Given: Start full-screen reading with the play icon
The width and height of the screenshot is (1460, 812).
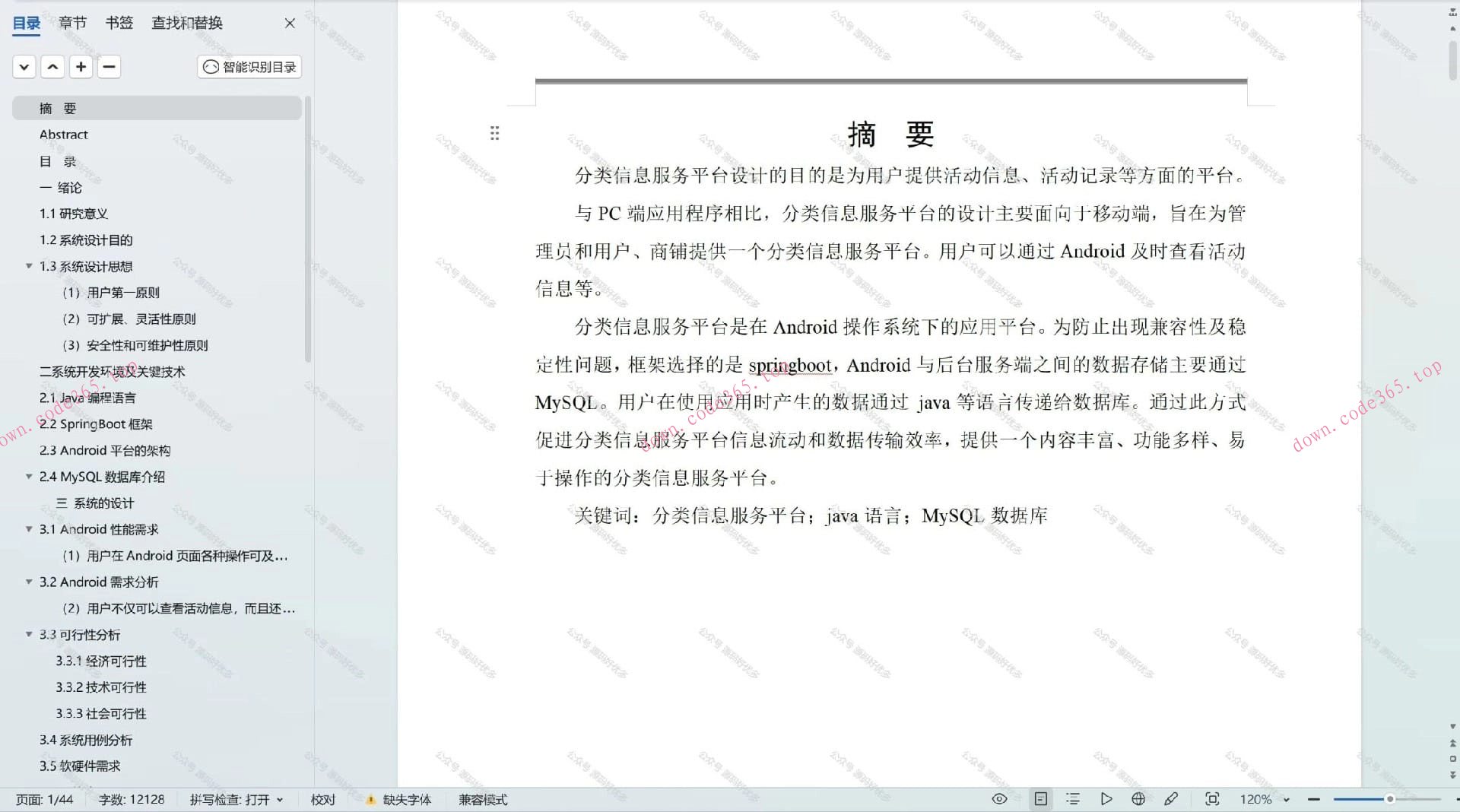Looking at the screenshot, I should click(1107, 799).
